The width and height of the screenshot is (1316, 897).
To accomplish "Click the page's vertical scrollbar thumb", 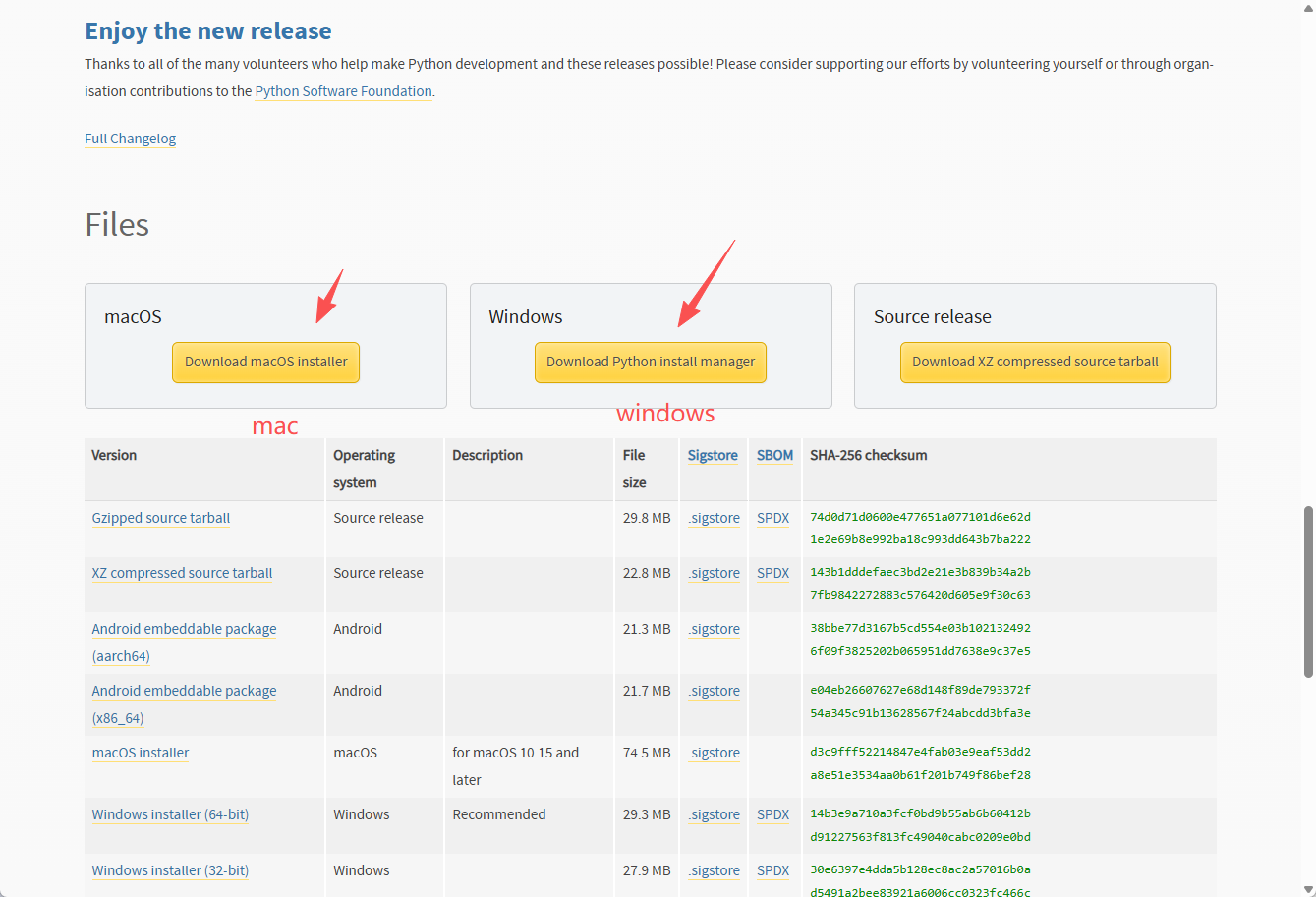I will (1308, 591).
